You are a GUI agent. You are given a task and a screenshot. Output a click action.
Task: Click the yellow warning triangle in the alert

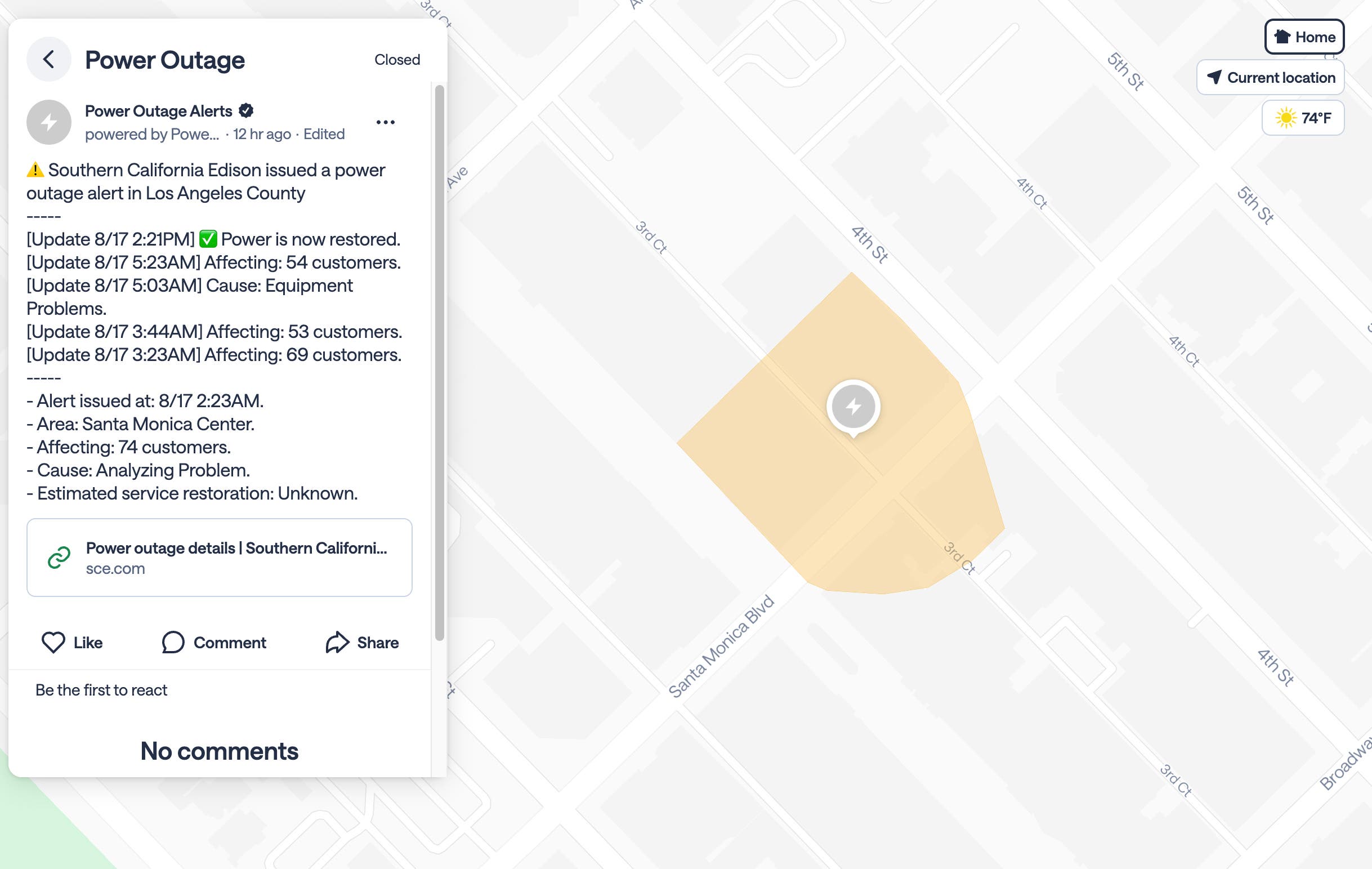click(x=35, y=170)
